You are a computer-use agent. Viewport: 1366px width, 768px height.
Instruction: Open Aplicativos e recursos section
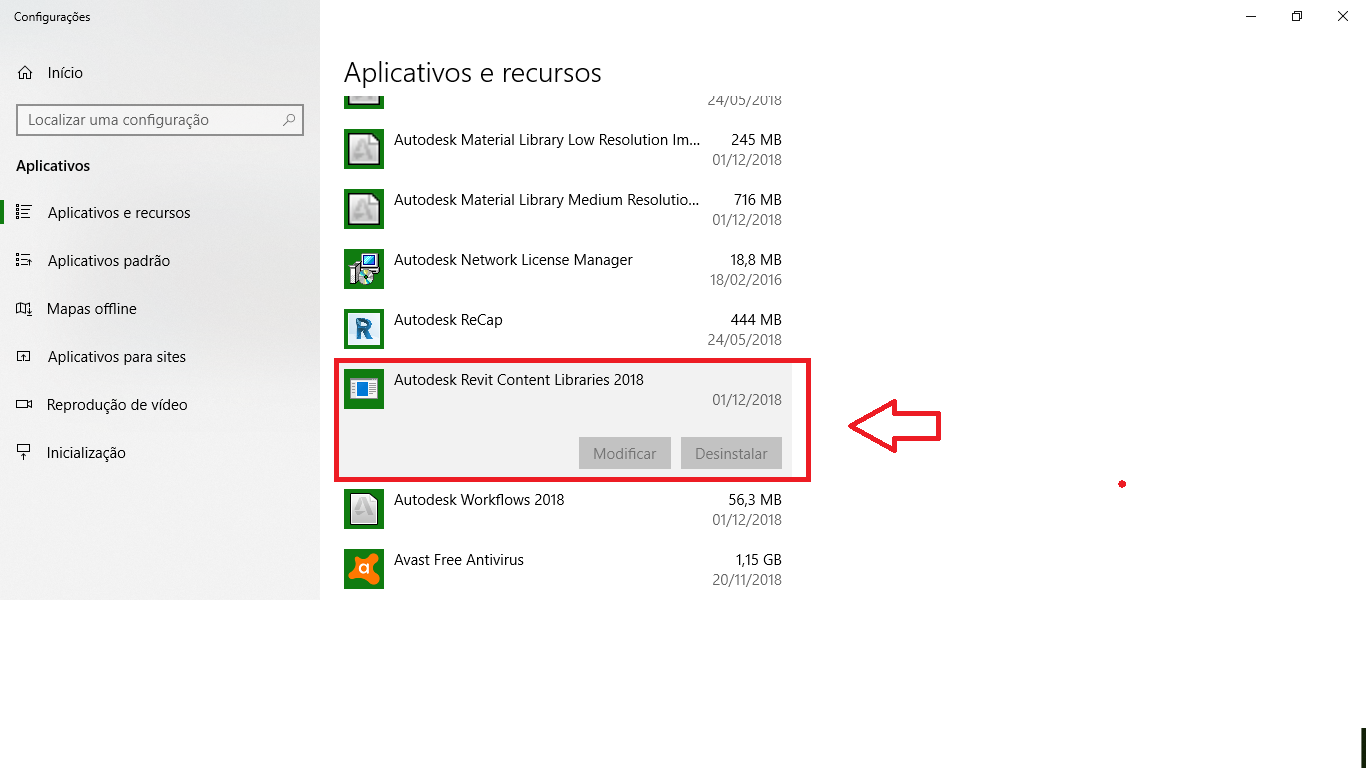point(160,212)
